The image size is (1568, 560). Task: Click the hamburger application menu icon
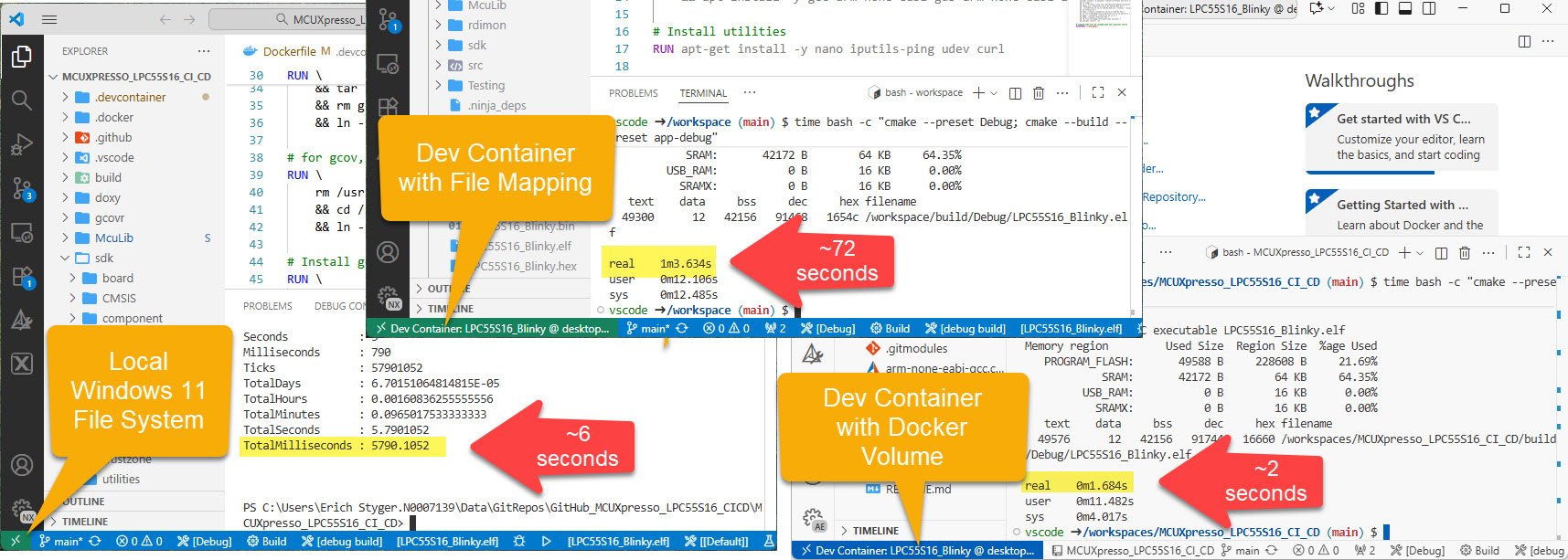coord(49,19)
